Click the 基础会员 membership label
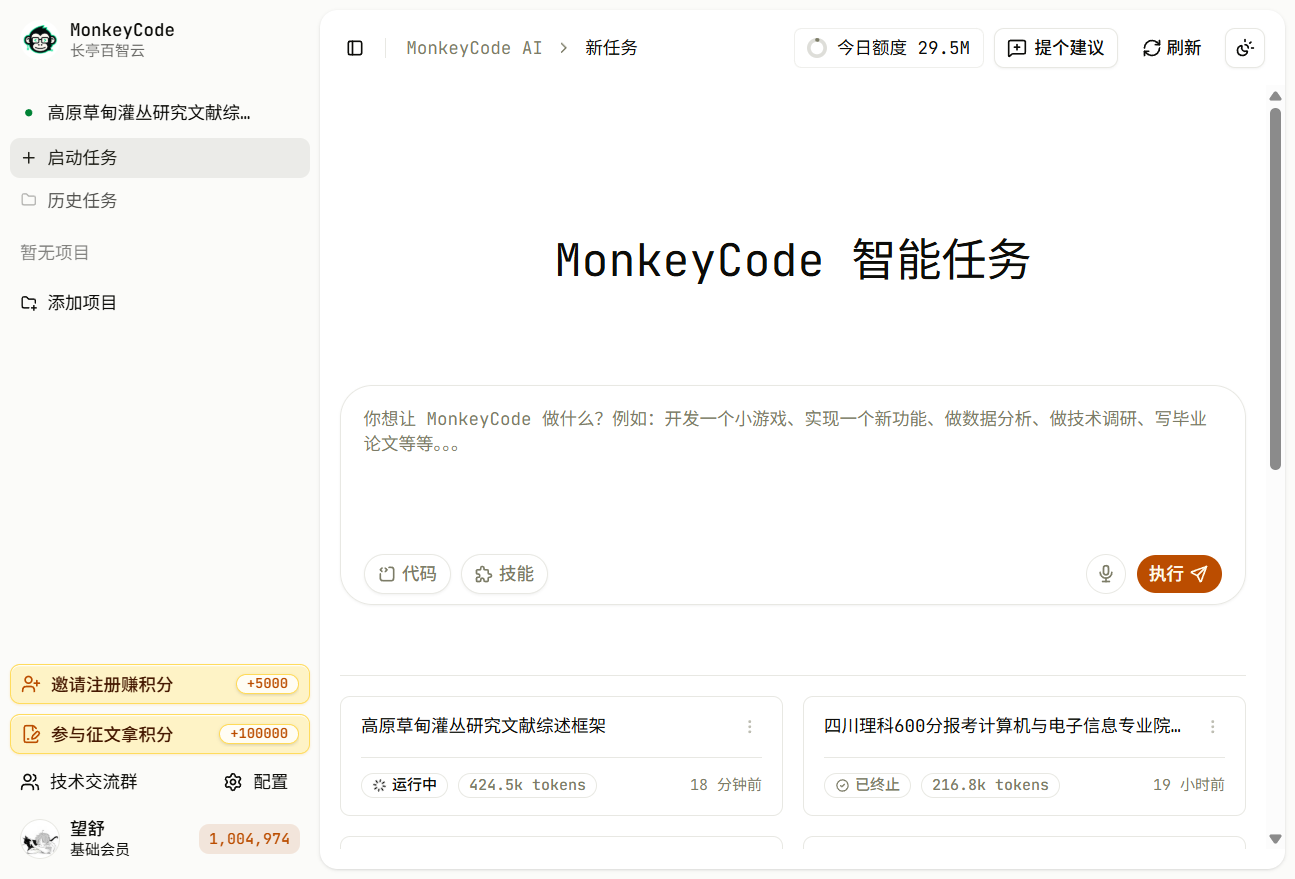This screenshot has width=1295, height=879. click(x=99, y=850)
